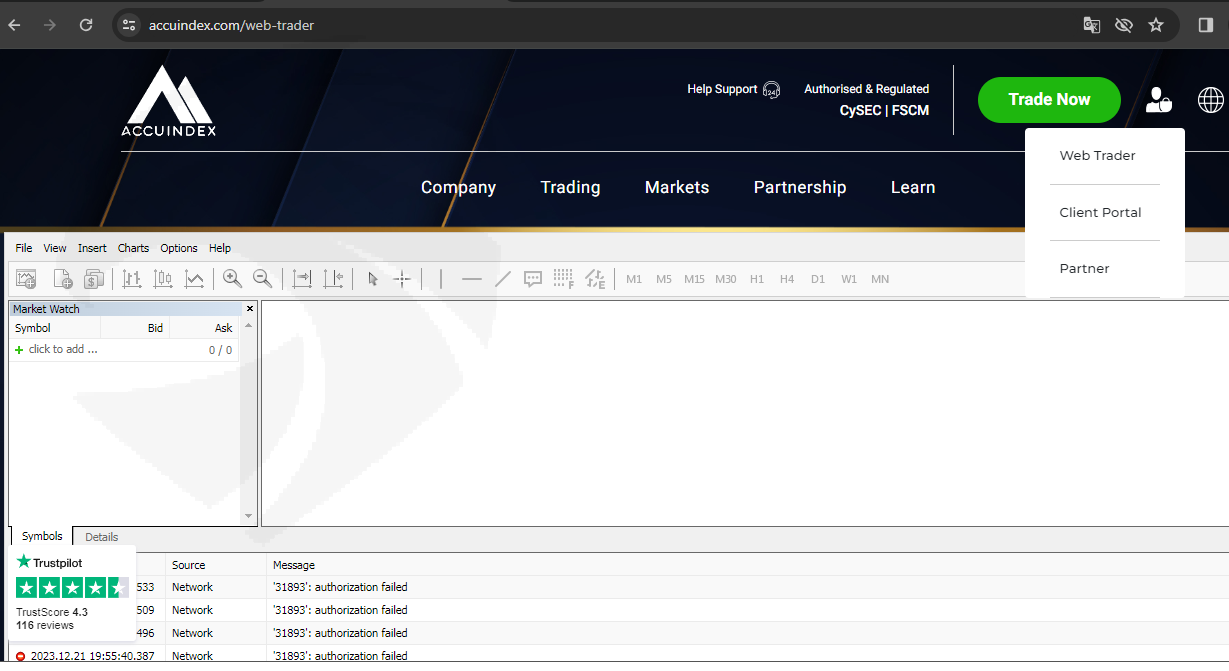1229x671 pixels.
Task: Open the Insert menu
Action: coord(92,248)
